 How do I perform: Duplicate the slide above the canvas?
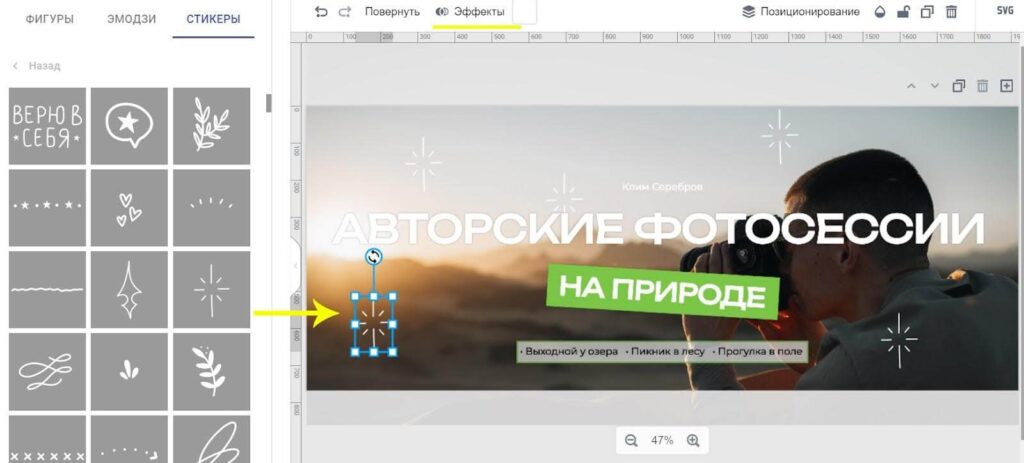(959, 86)
